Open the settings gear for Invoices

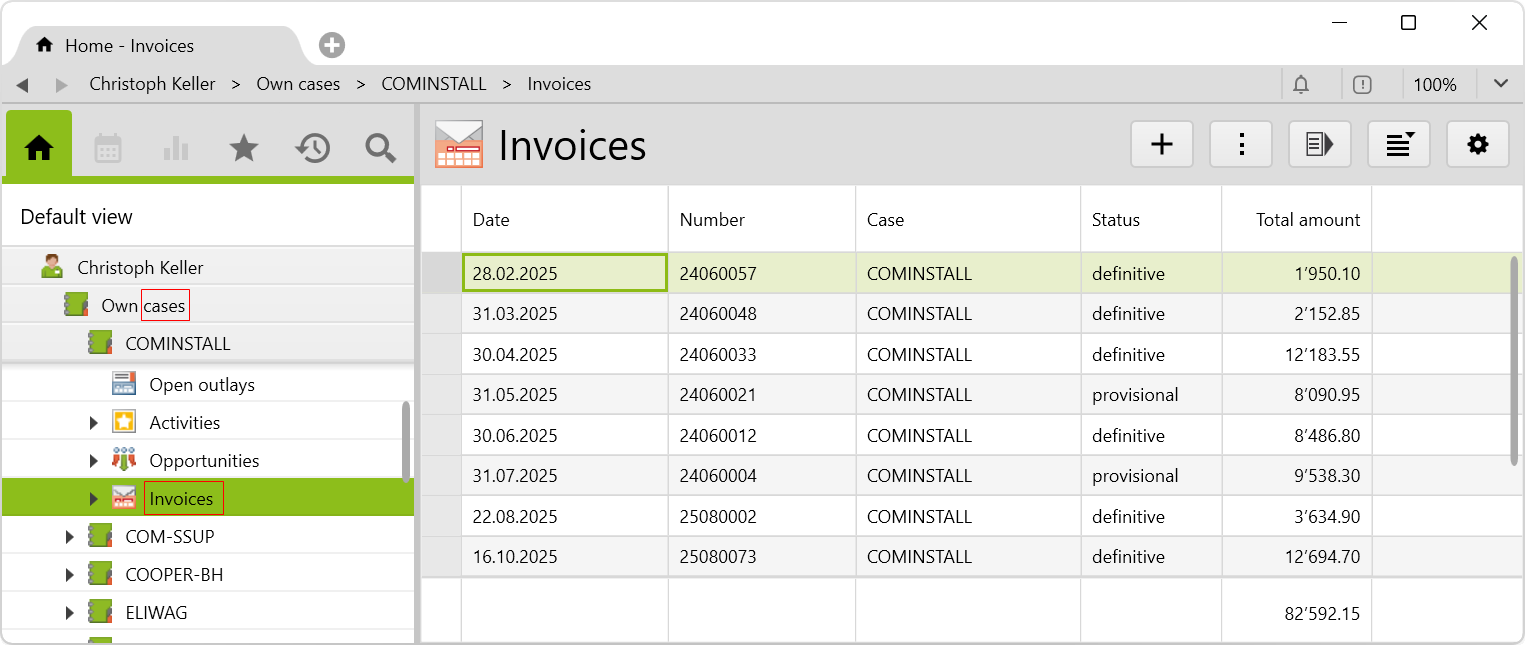1477,145
